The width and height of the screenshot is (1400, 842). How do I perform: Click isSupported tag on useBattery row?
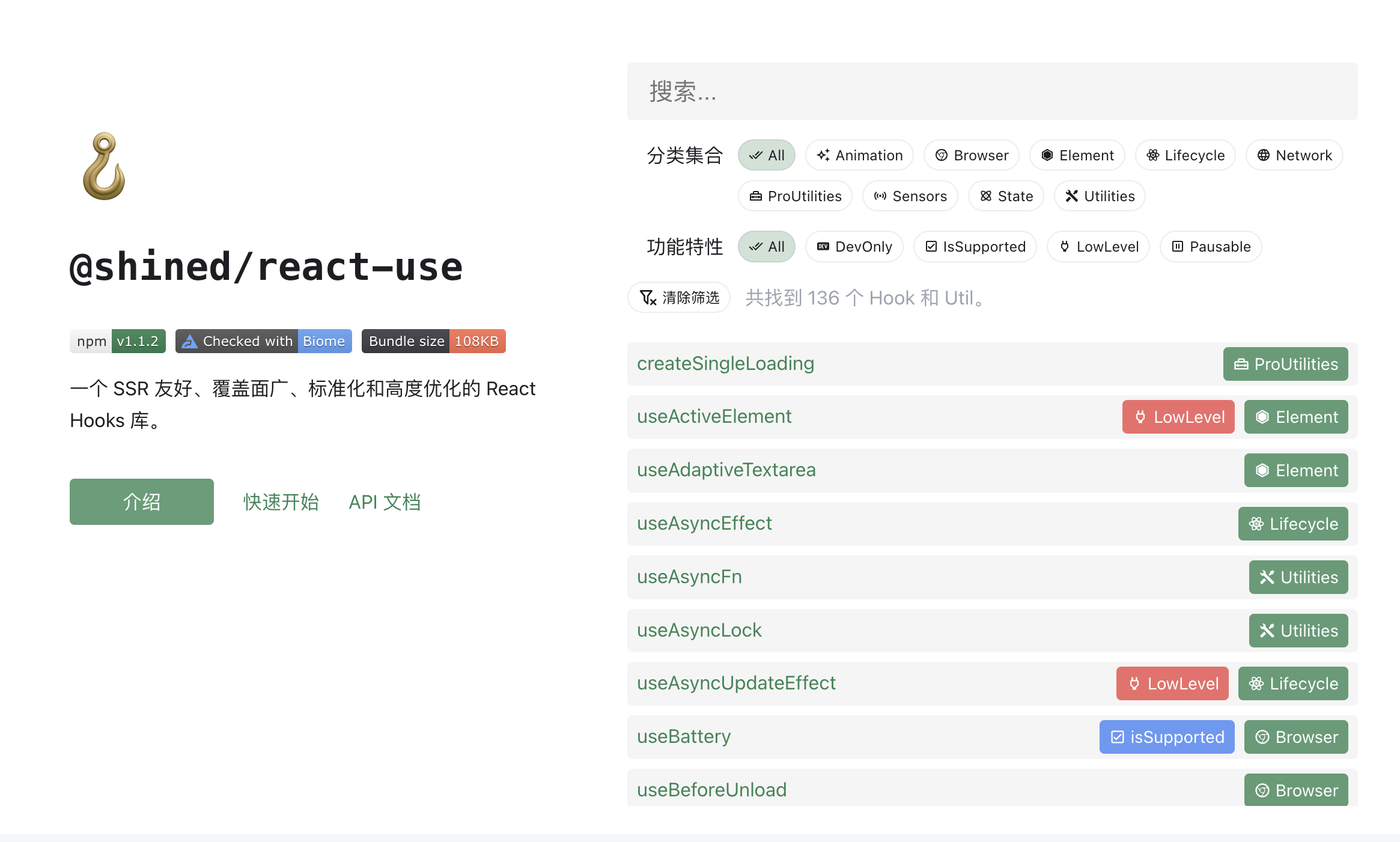(1167, 737)
